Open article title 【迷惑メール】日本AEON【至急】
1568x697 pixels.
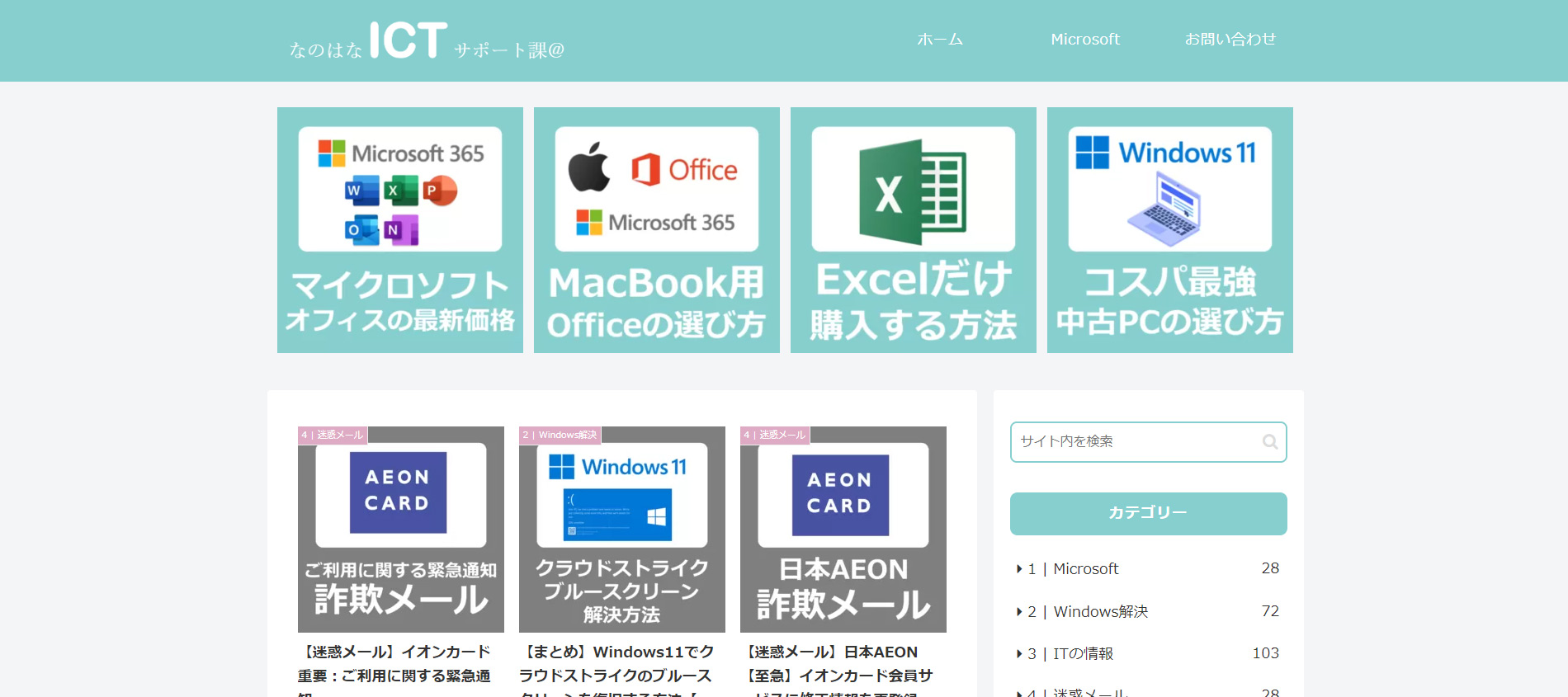click(x=837, y=670)
